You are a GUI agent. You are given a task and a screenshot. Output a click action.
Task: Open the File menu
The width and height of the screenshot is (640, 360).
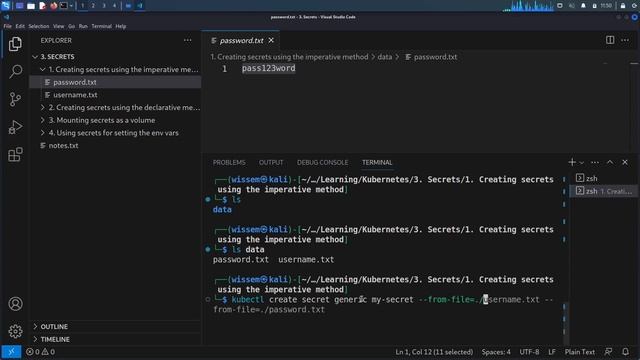coord(7,26)
